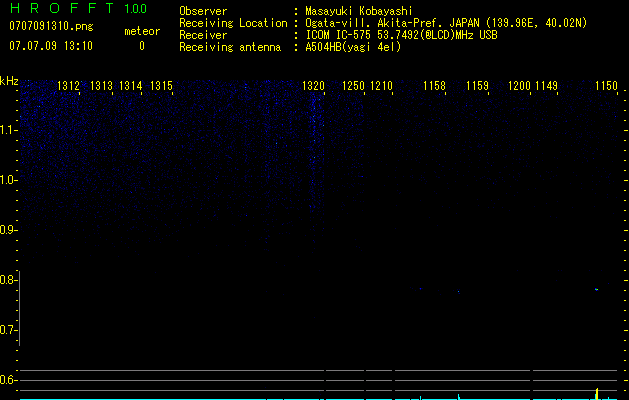The image size is (629, 400).
Task: Select the observer name Masayuki Kobayashi
Action: (x=359, y=11)
